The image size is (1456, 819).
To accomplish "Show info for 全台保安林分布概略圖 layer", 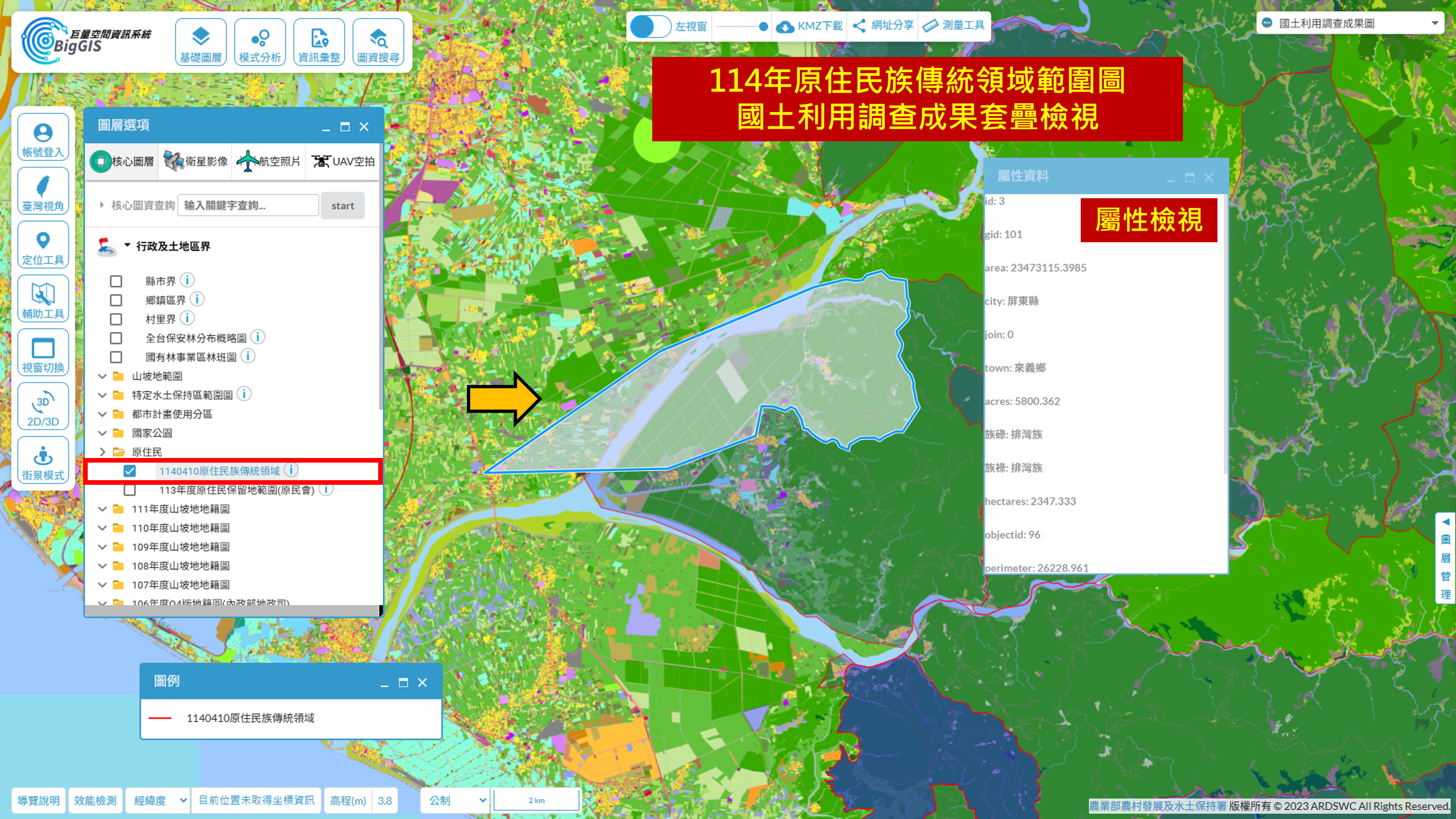I will [258, 337].
